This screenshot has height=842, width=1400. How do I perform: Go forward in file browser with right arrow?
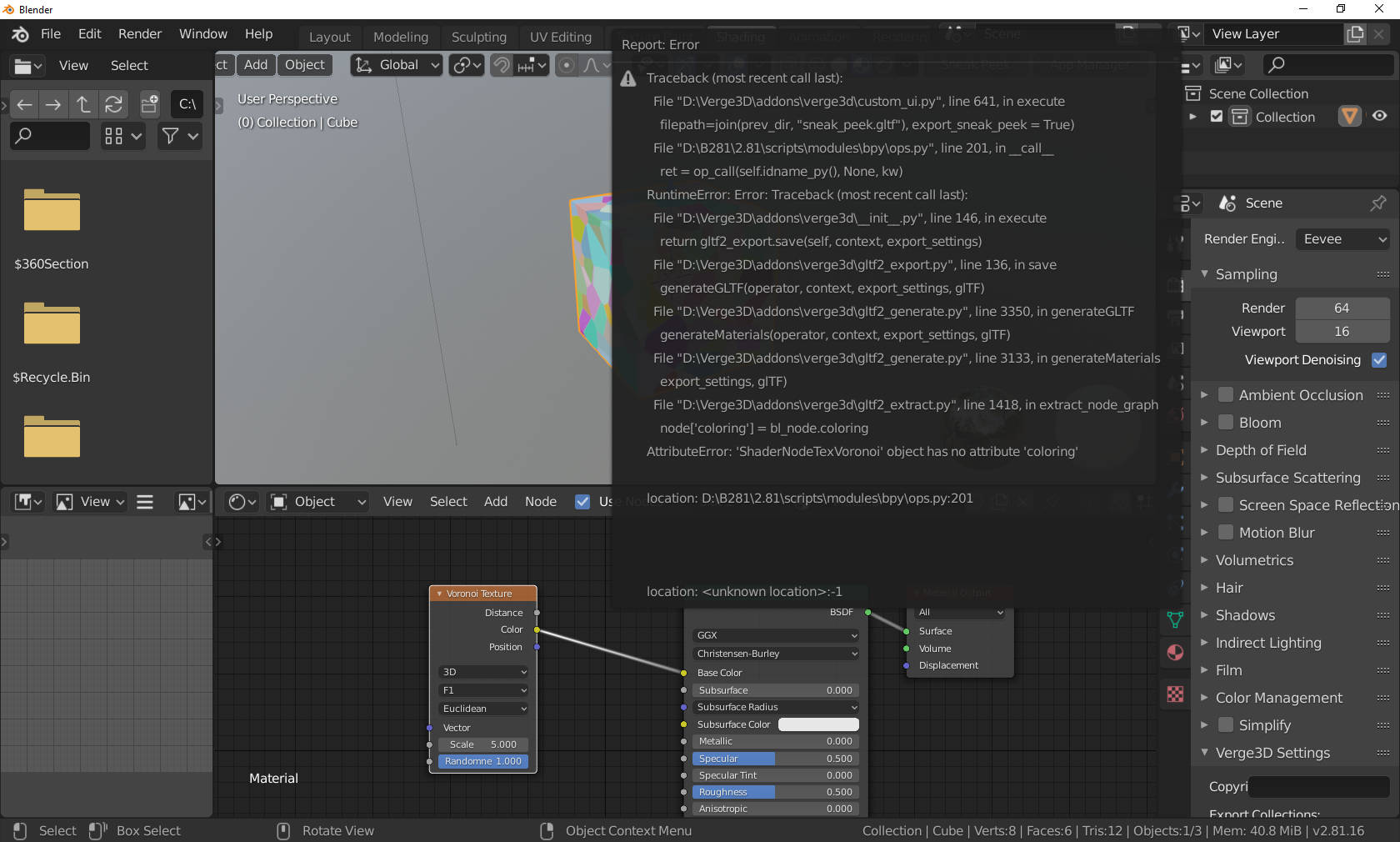point(53,104)
